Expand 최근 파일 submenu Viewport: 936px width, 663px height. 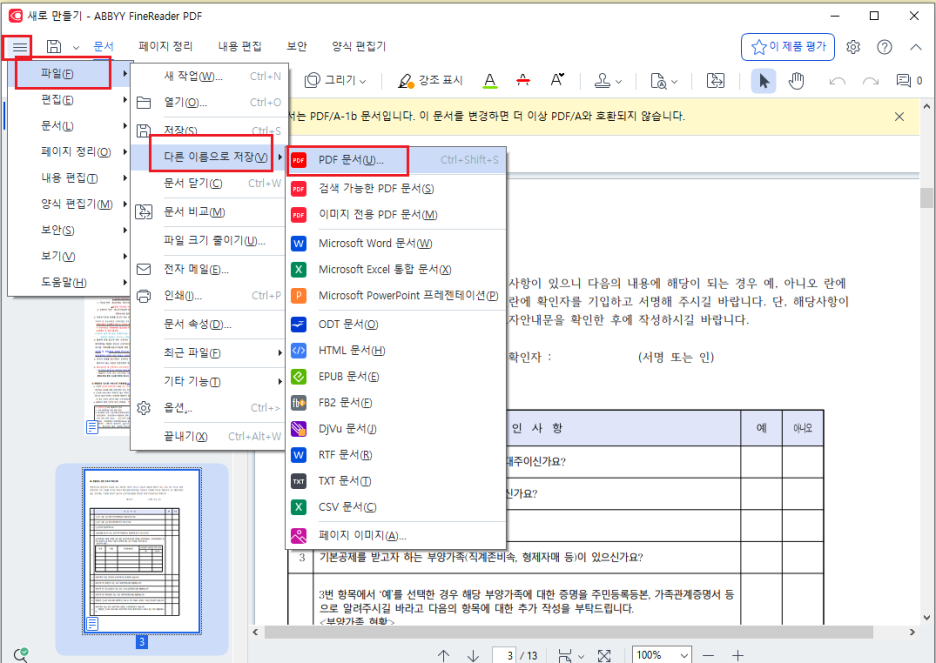point(209,353)
